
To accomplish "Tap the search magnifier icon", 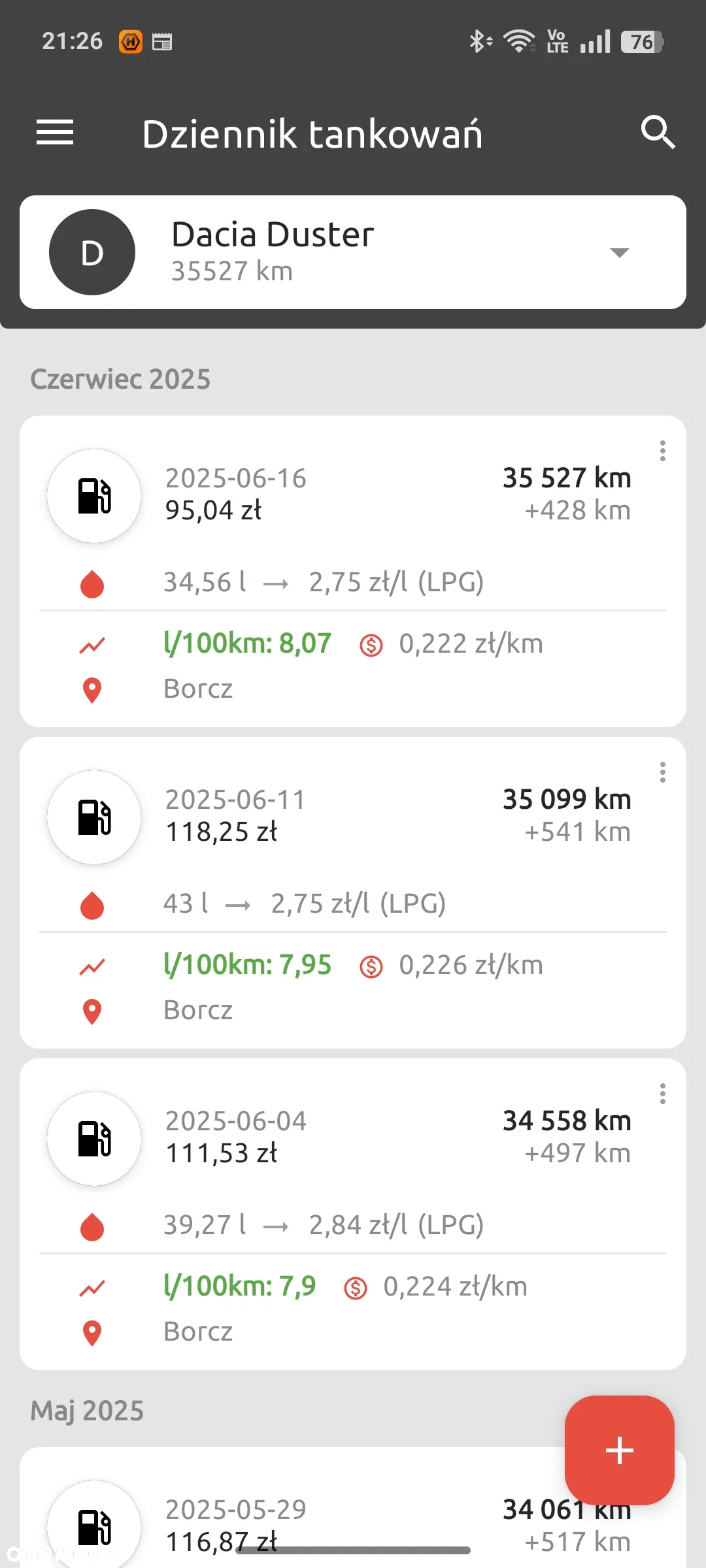I will click(x=658, y=133).
